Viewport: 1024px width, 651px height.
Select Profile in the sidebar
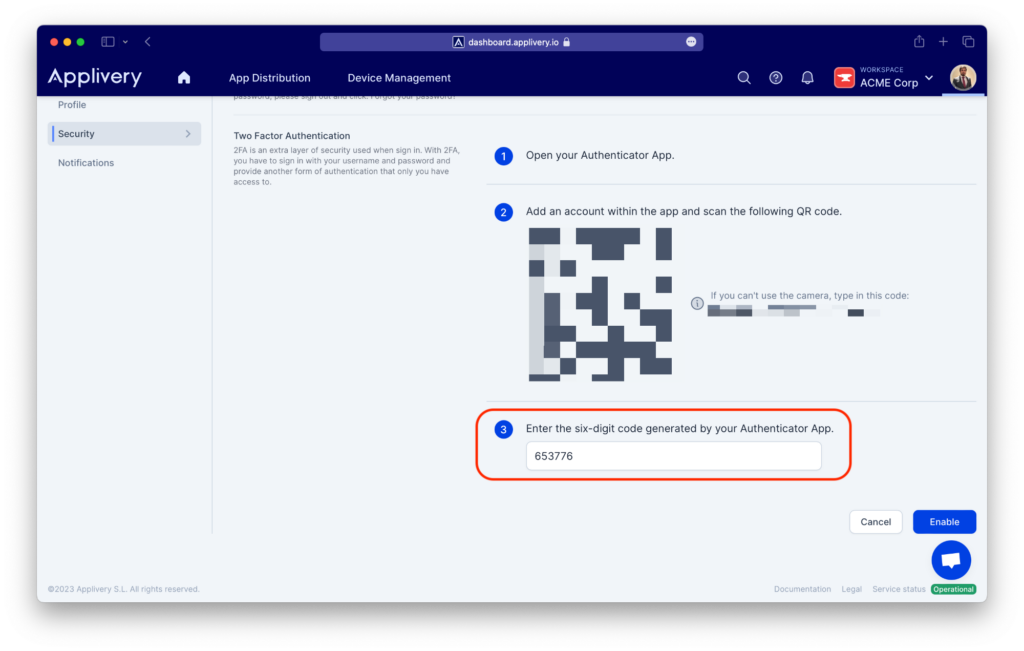pyautogui.click(x=72, y=104)
